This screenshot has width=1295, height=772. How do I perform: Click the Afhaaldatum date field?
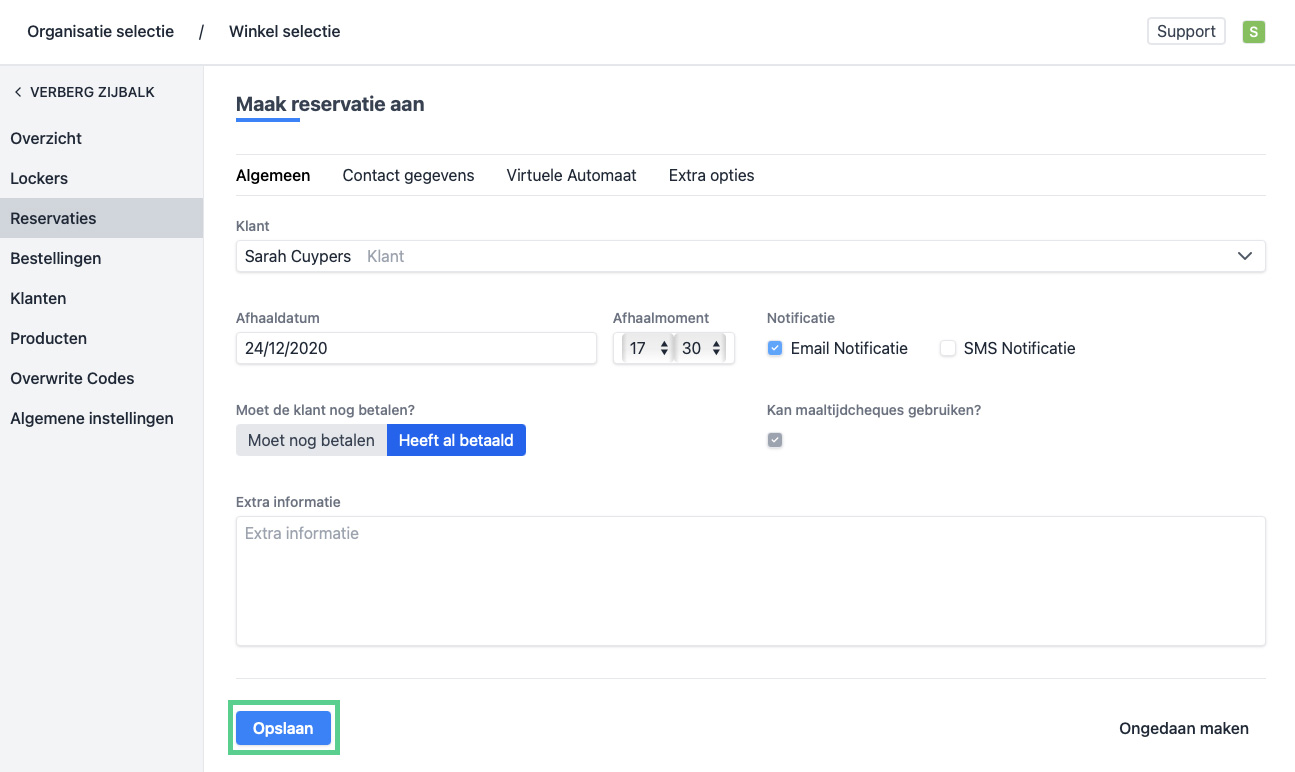coord(416,349)
